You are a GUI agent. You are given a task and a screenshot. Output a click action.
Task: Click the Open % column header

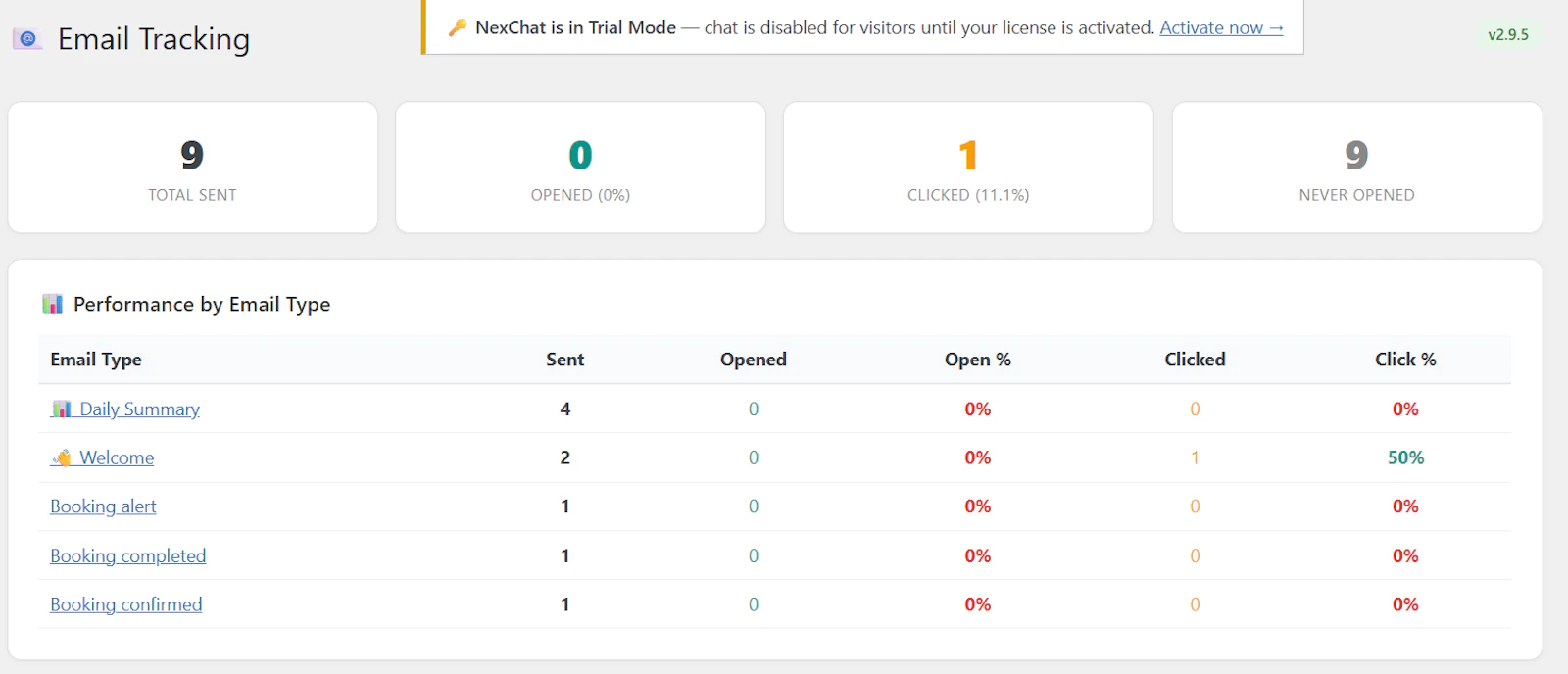tap(978, 360)
